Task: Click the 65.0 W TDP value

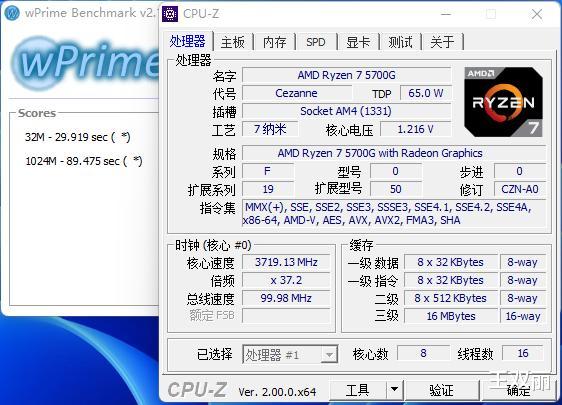Action: [425, 93]
